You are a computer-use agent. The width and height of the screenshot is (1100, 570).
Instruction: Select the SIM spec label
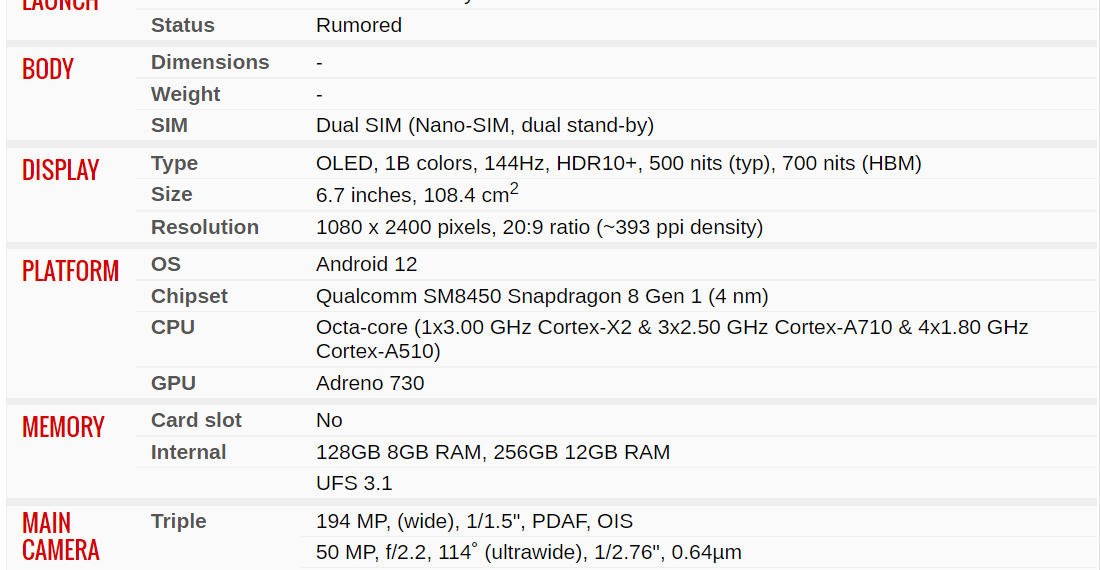(169, 125)
